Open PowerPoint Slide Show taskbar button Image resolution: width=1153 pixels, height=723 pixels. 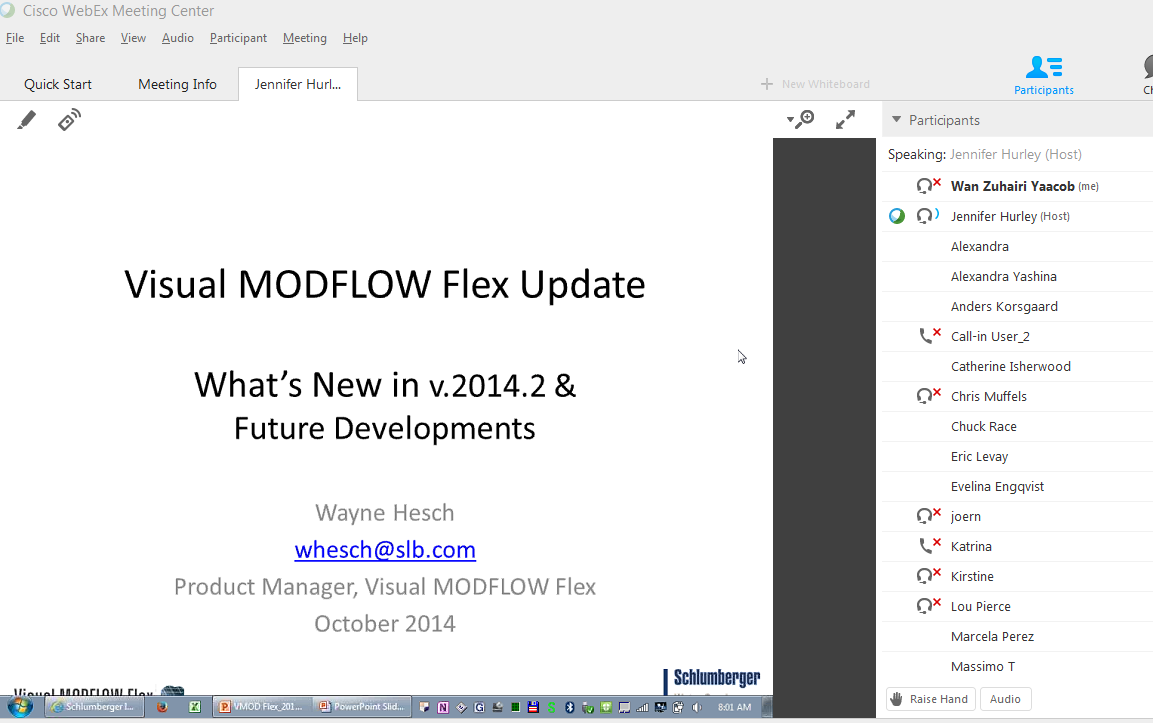[x=362, y=707]
